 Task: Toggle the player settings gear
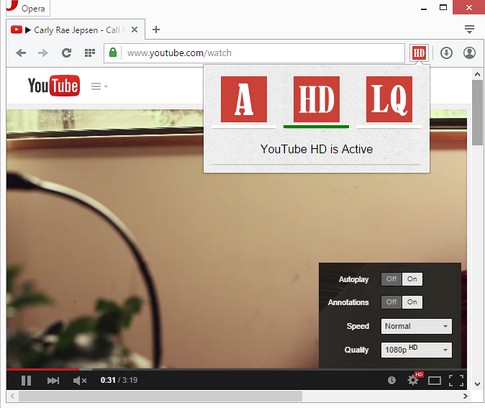tap(413, 380)
